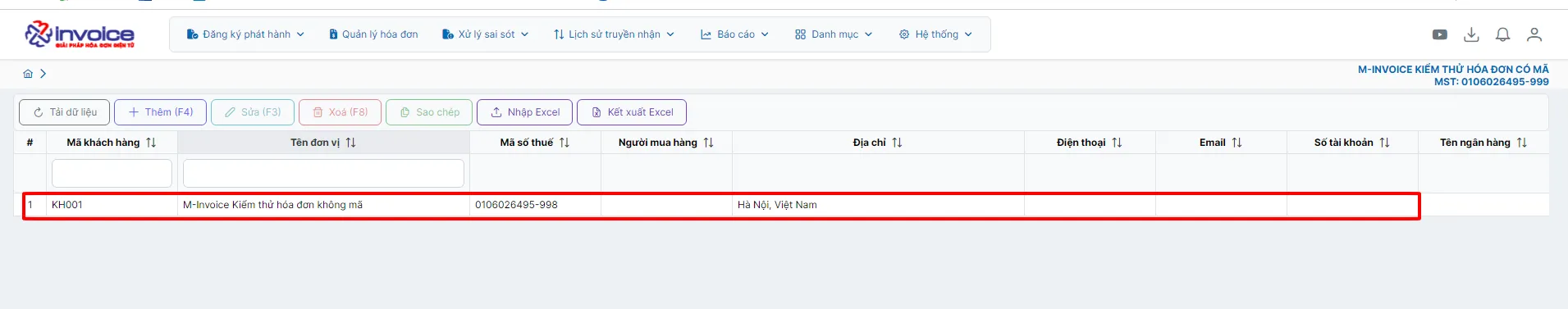Screen dimensions: 1568x309
Task: Click the M-Invoice logo
Action: coord(80,34)
